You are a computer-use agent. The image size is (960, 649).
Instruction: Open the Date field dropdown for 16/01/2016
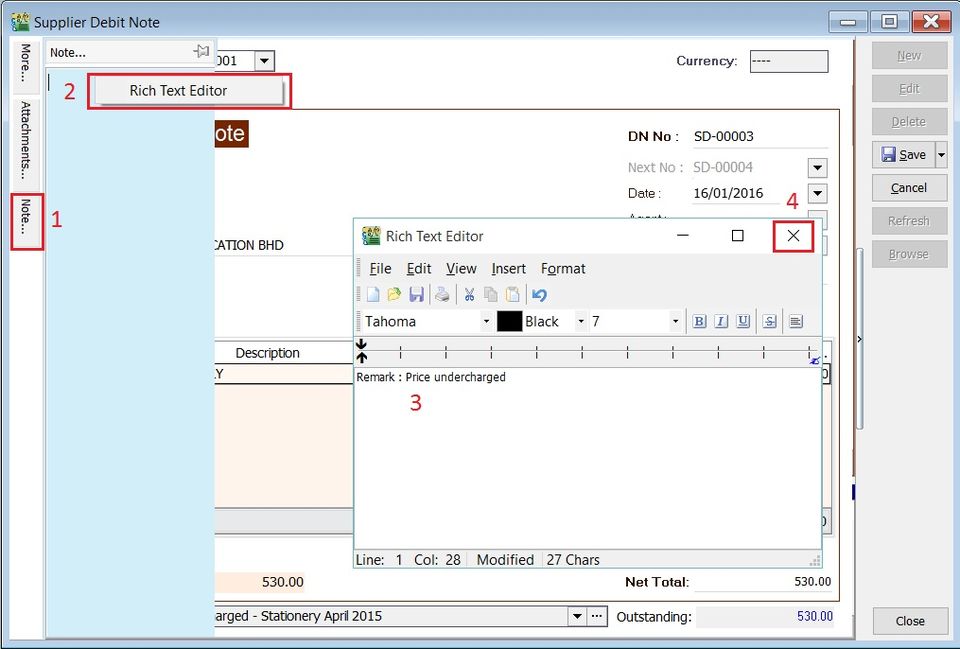[816, 193]
